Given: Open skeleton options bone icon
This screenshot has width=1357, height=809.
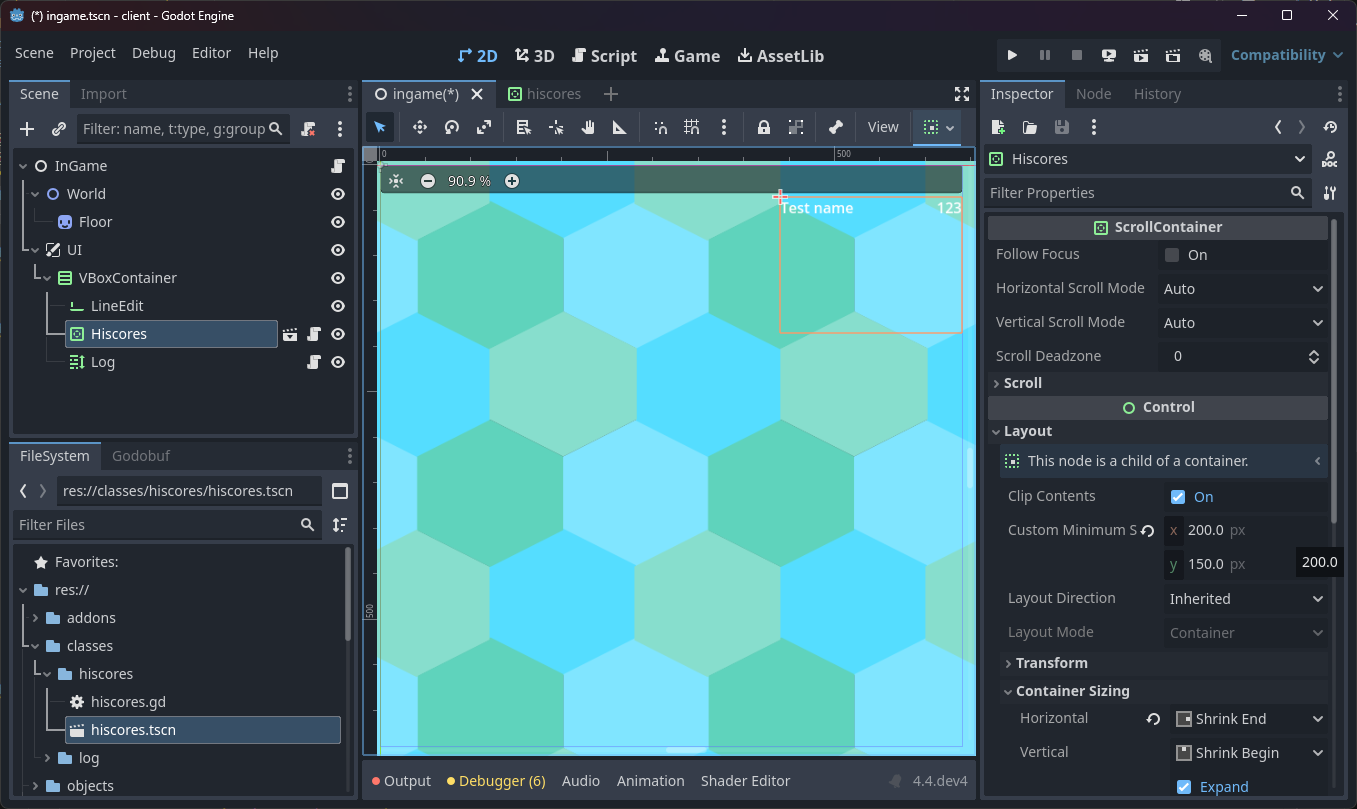Looking at the screenshot, I should coord(836,127).
